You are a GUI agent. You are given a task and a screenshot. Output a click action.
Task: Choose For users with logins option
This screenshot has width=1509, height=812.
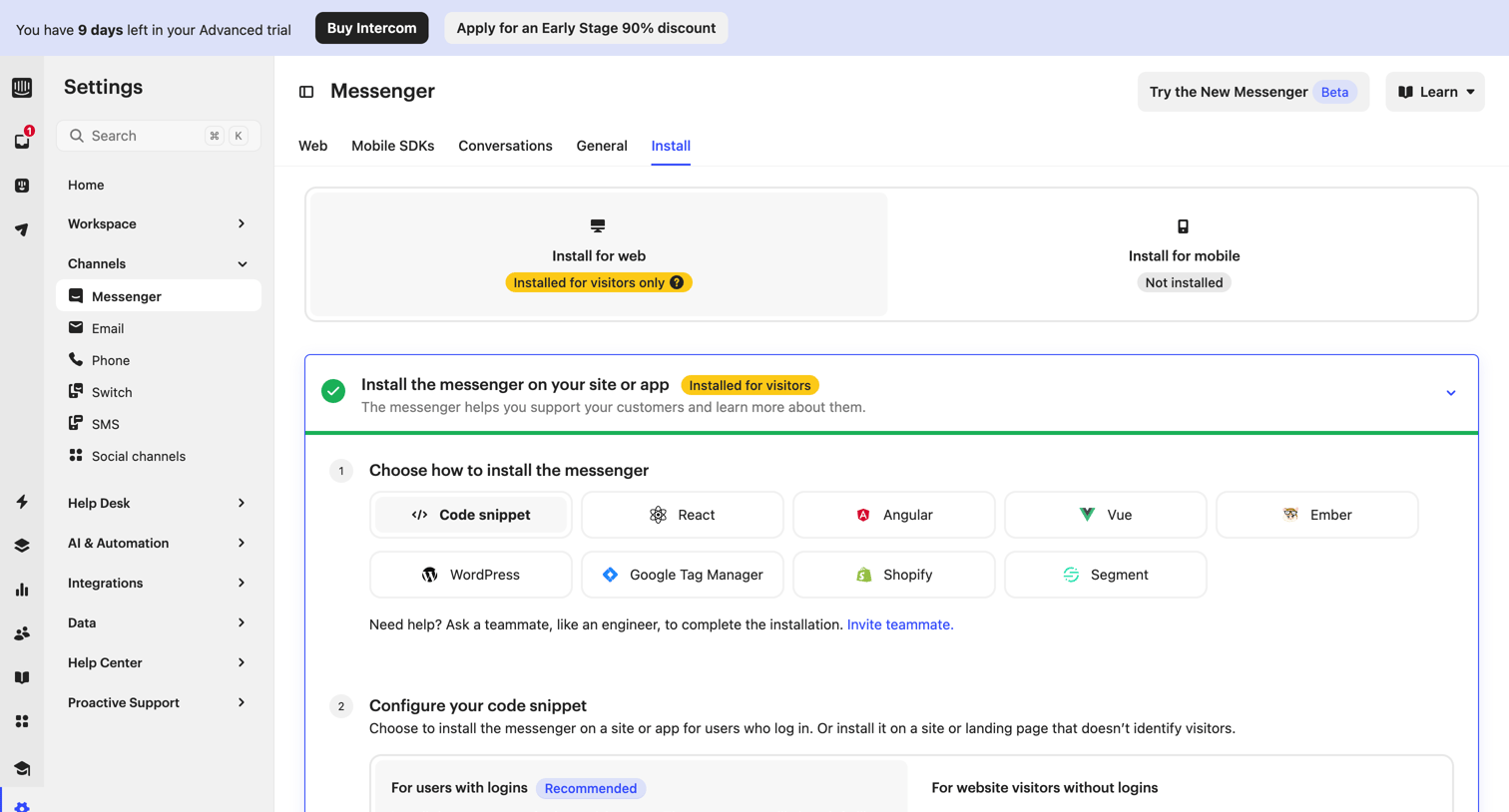coord(641,787)
